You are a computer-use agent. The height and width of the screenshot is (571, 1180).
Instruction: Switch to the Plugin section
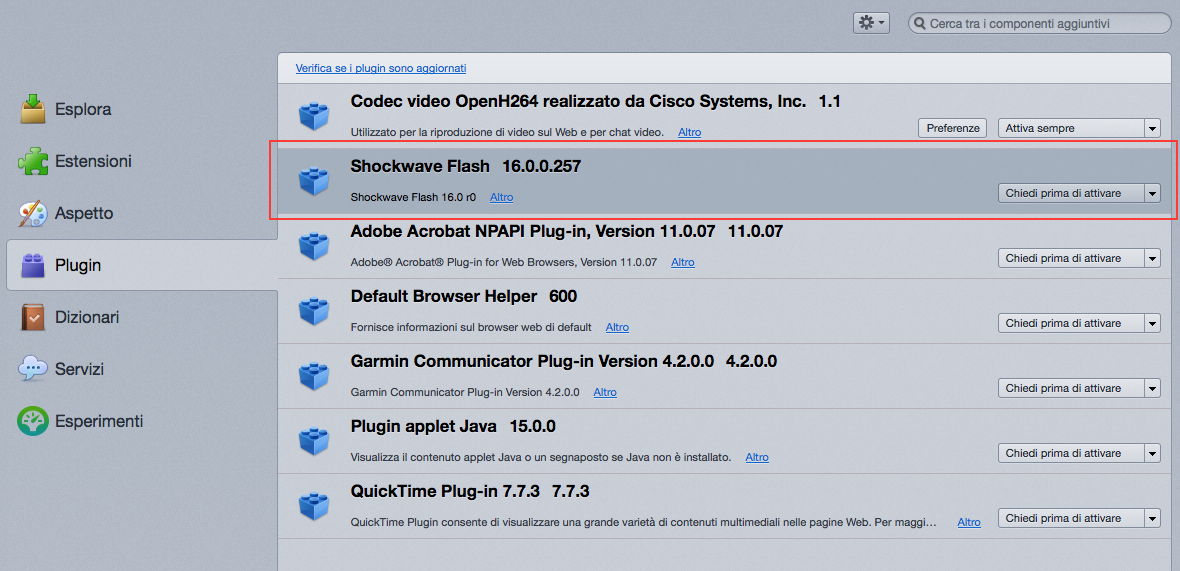point(78,265)
